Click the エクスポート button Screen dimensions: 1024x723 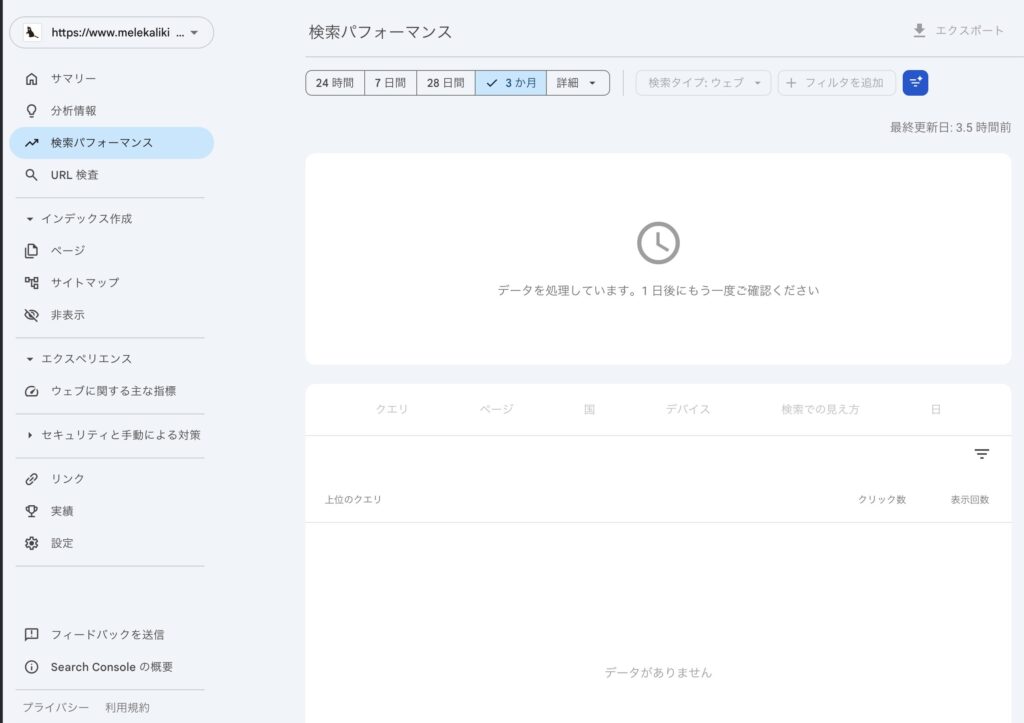tap(958, 31)
